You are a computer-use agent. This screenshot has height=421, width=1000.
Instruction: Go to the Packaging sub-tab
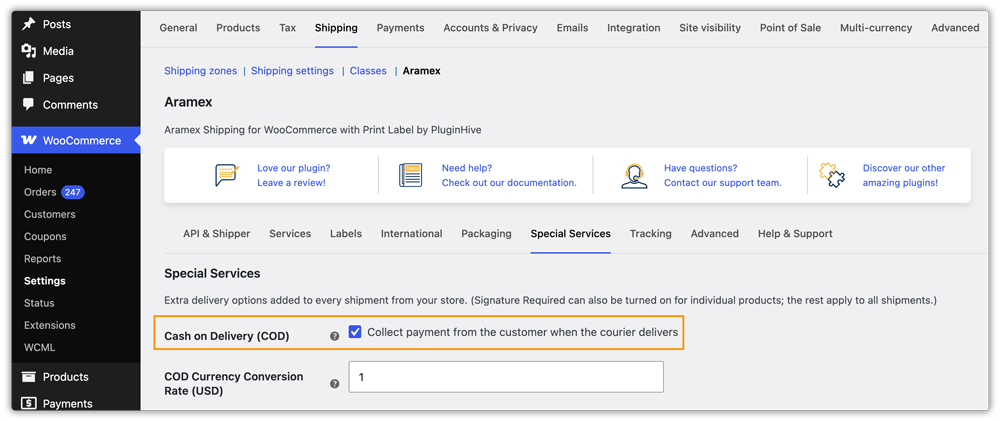click(487, 233)
